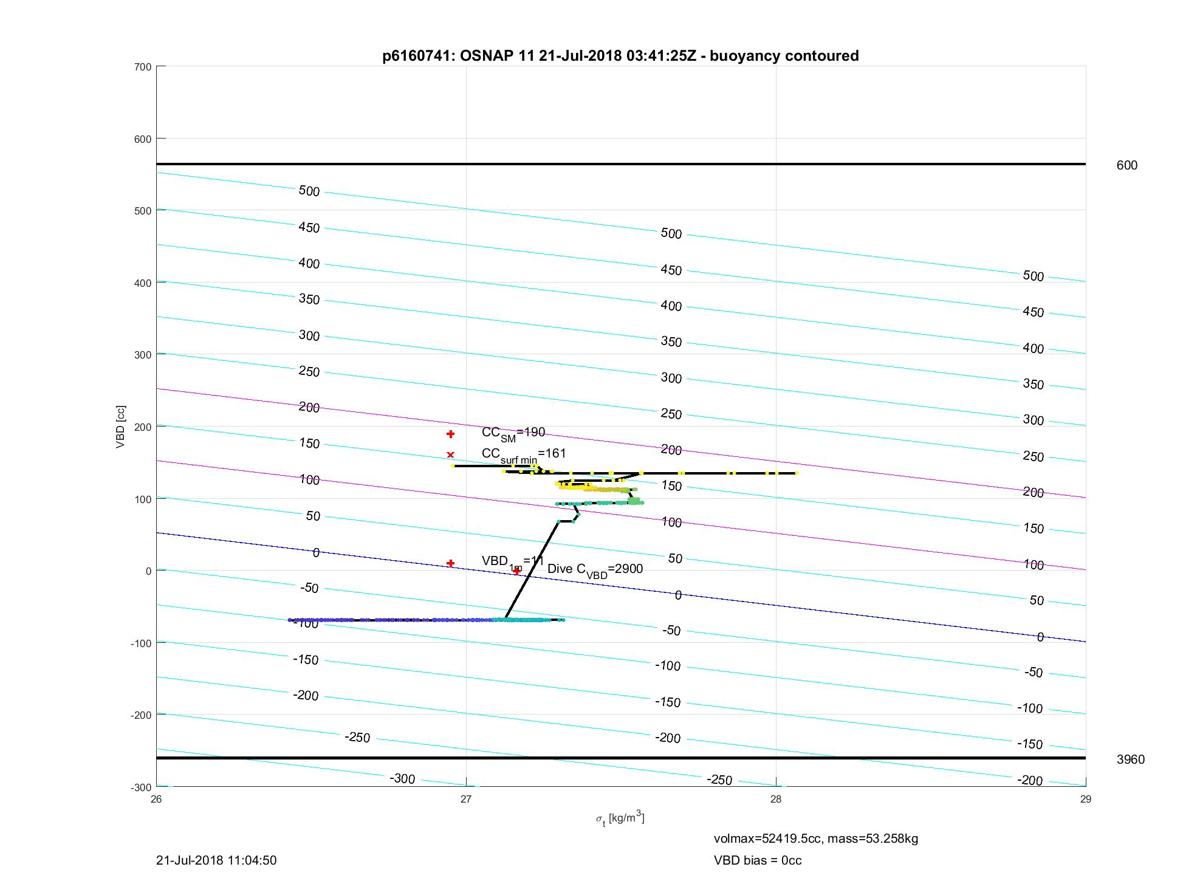Select the x-axis tick label "28"
Viewport: 1200px width, 885px height.
pyautogui.click(x=776, y=798)
